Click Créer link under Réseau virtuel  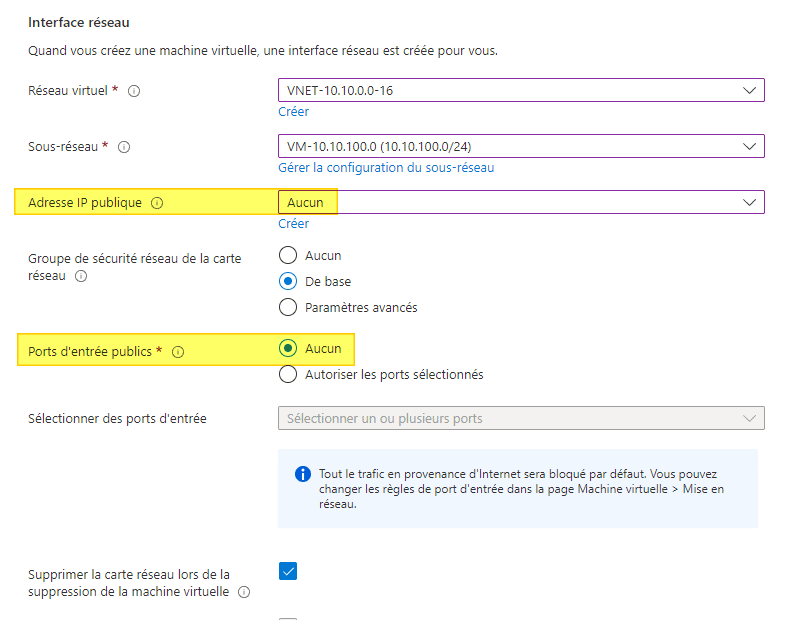(293, 112)
